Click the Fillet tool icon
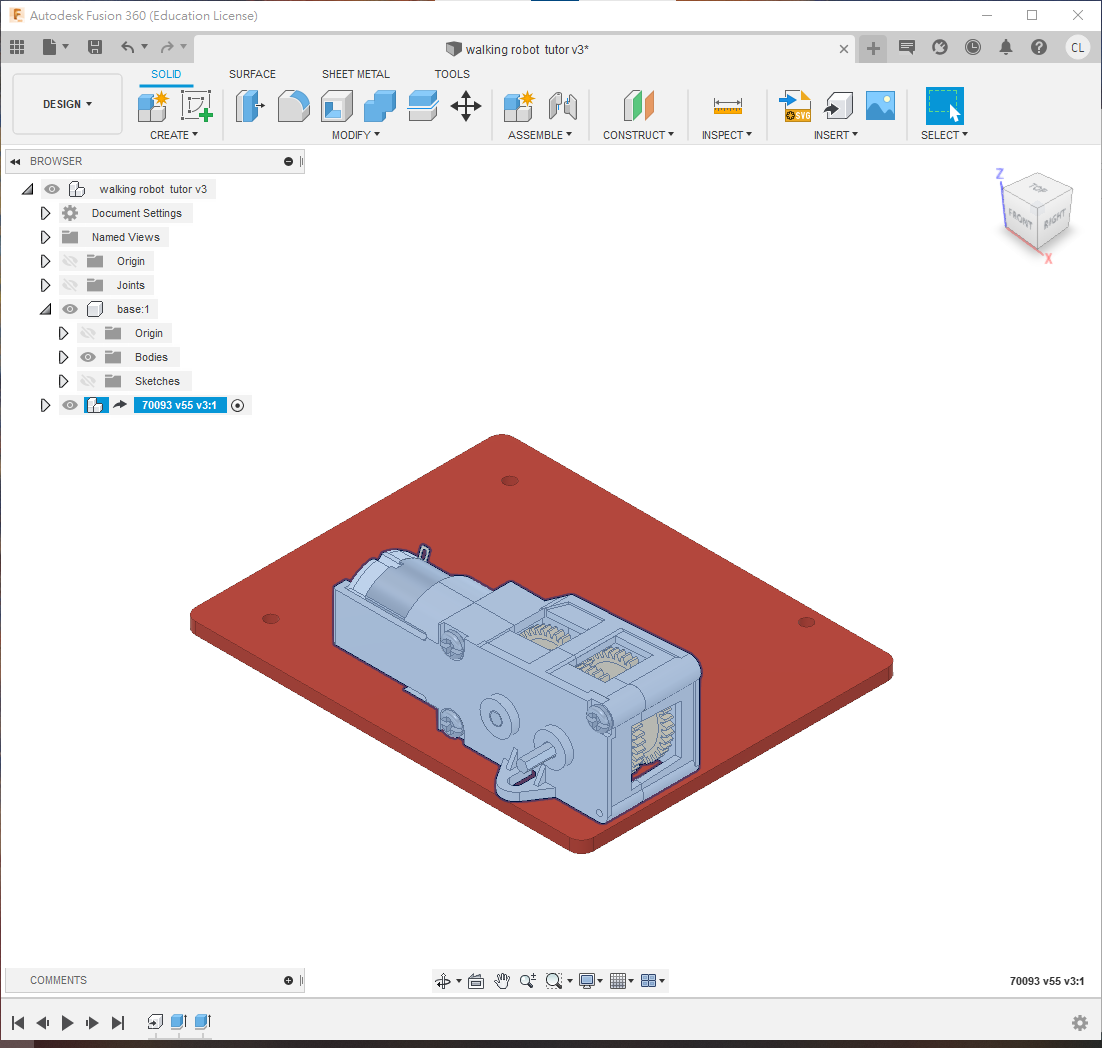This screenshot has width=1102, height=1048. coord(293,105)
